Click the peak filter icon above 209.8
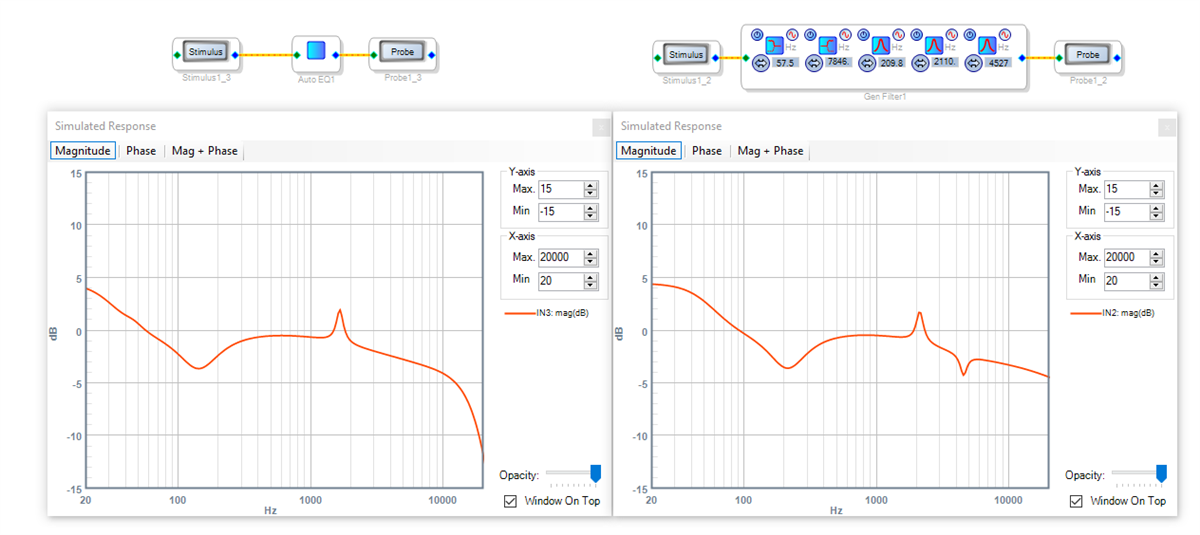Image resolution: width=1200 pixels, height=535 pixels. click(881, 45)
